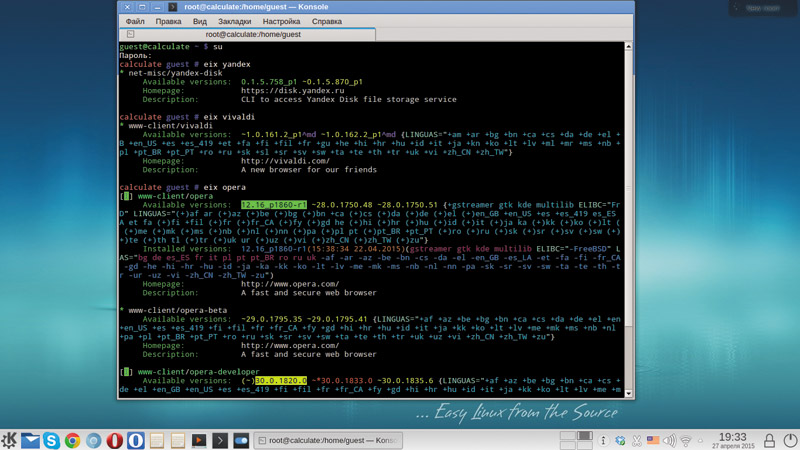Click the URL https://disk.yandex.ru
800x450 pixels.
[292, 91]
